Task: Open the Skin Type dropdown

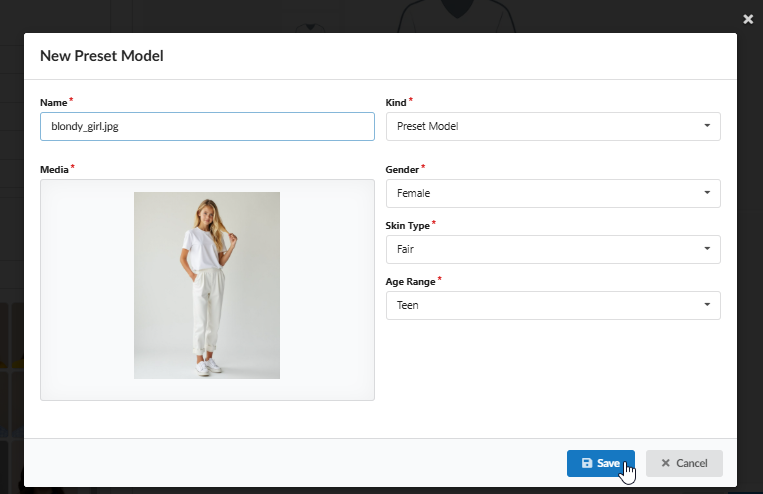Action: coord(553,249)
